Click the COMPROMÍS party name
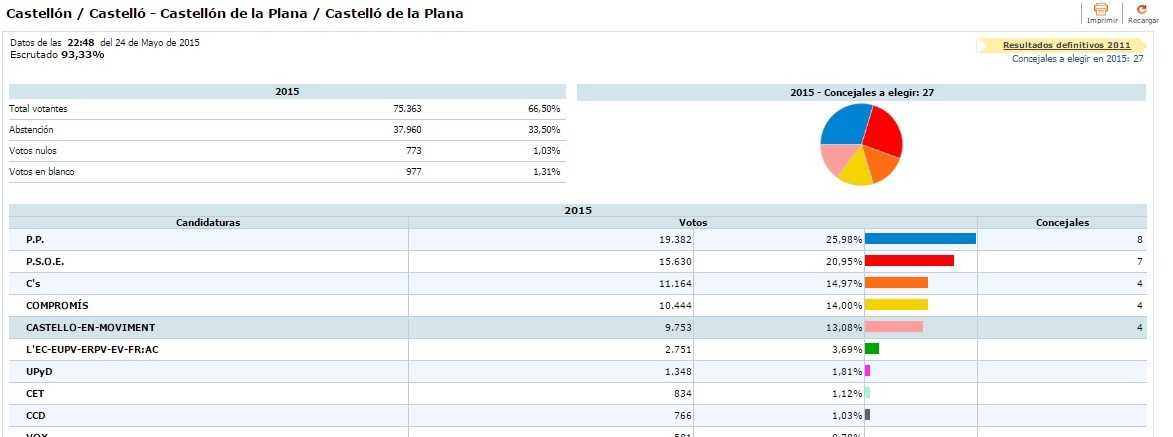Viewport: 1173px width, 437px height. click(x=57, y=305)
